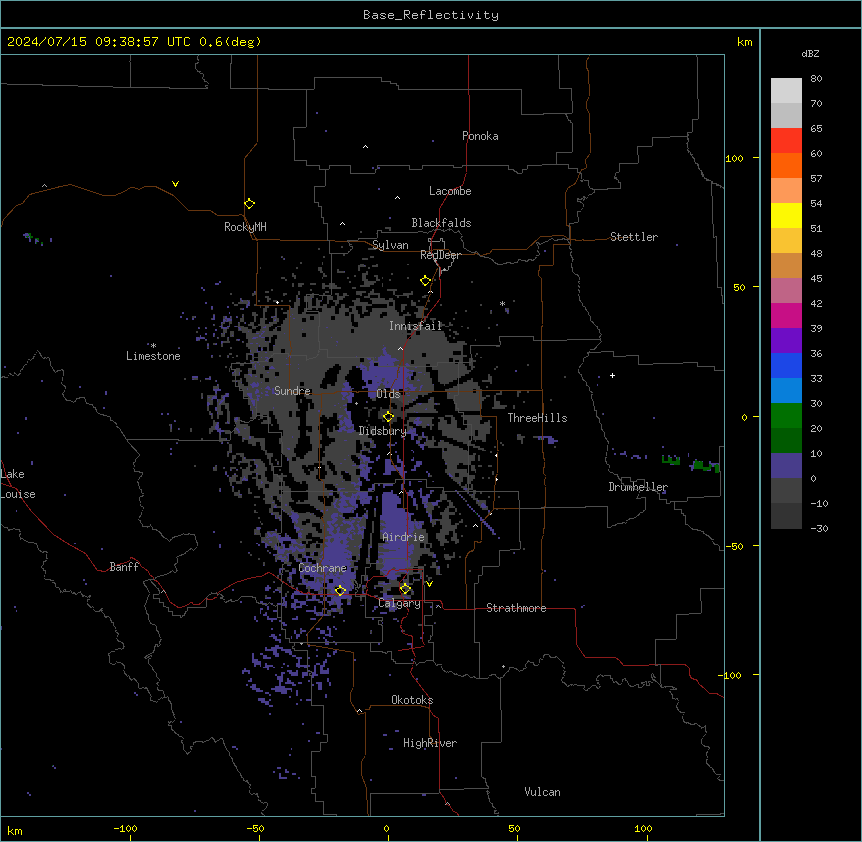Viewport: 862px width, 842px height.
Task: Click the Base_Reflectivity title
Action: tap(431, 15)
